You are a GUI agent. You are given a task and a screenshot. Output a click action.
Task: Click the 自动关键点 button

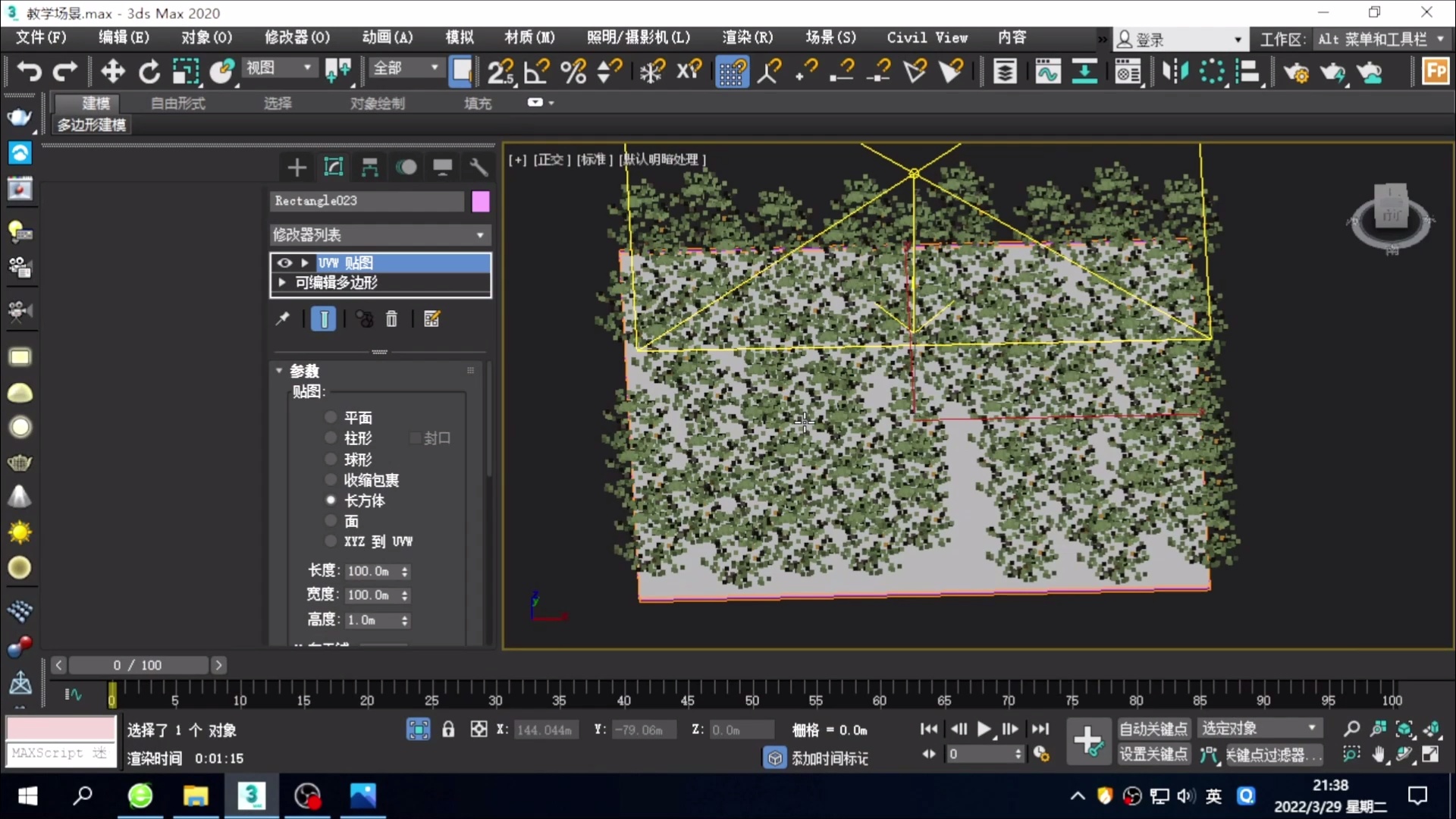[1153, 729]
